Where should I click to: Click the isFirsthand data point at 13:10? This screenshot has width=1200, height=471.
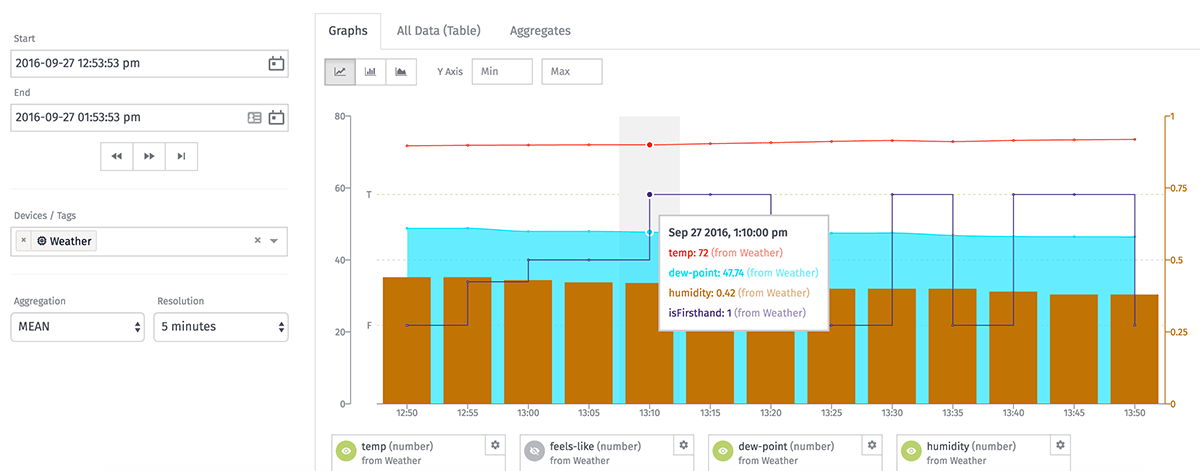(650, 194)
